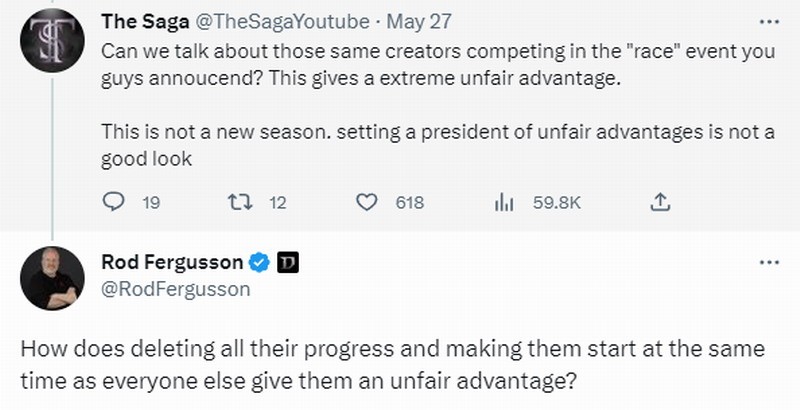Screen dimensions: 800x410
Task: Share The Saga's tweet via upload icon
Action: pos(660,202)
